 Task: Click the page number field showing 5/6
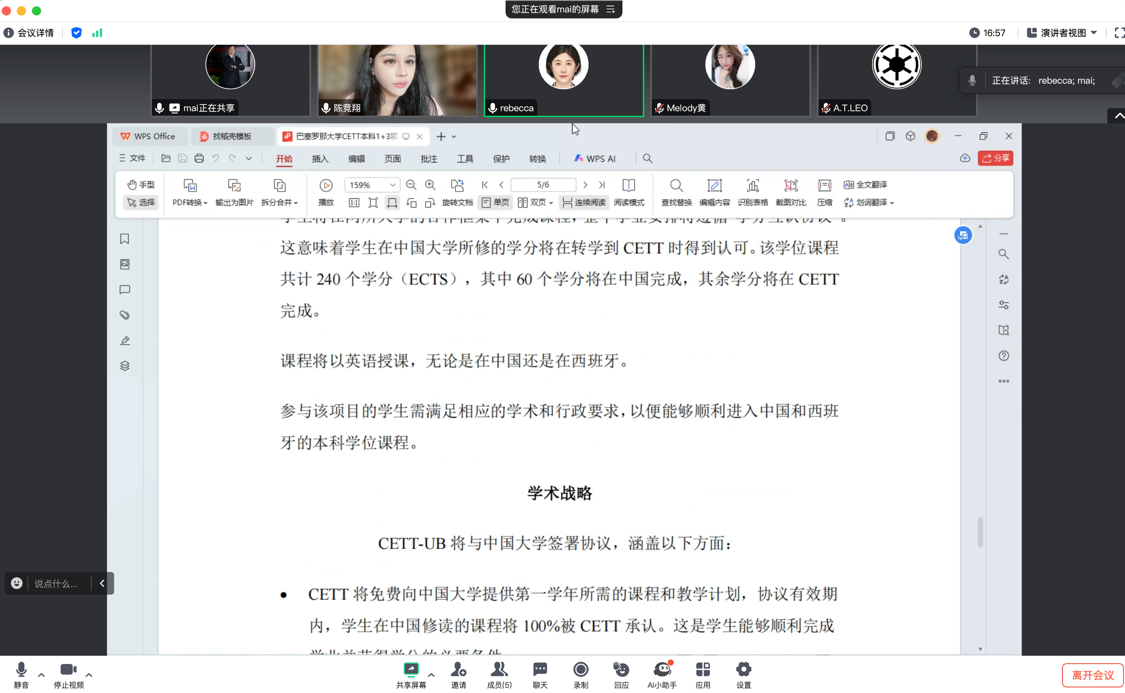coord(543,185)
